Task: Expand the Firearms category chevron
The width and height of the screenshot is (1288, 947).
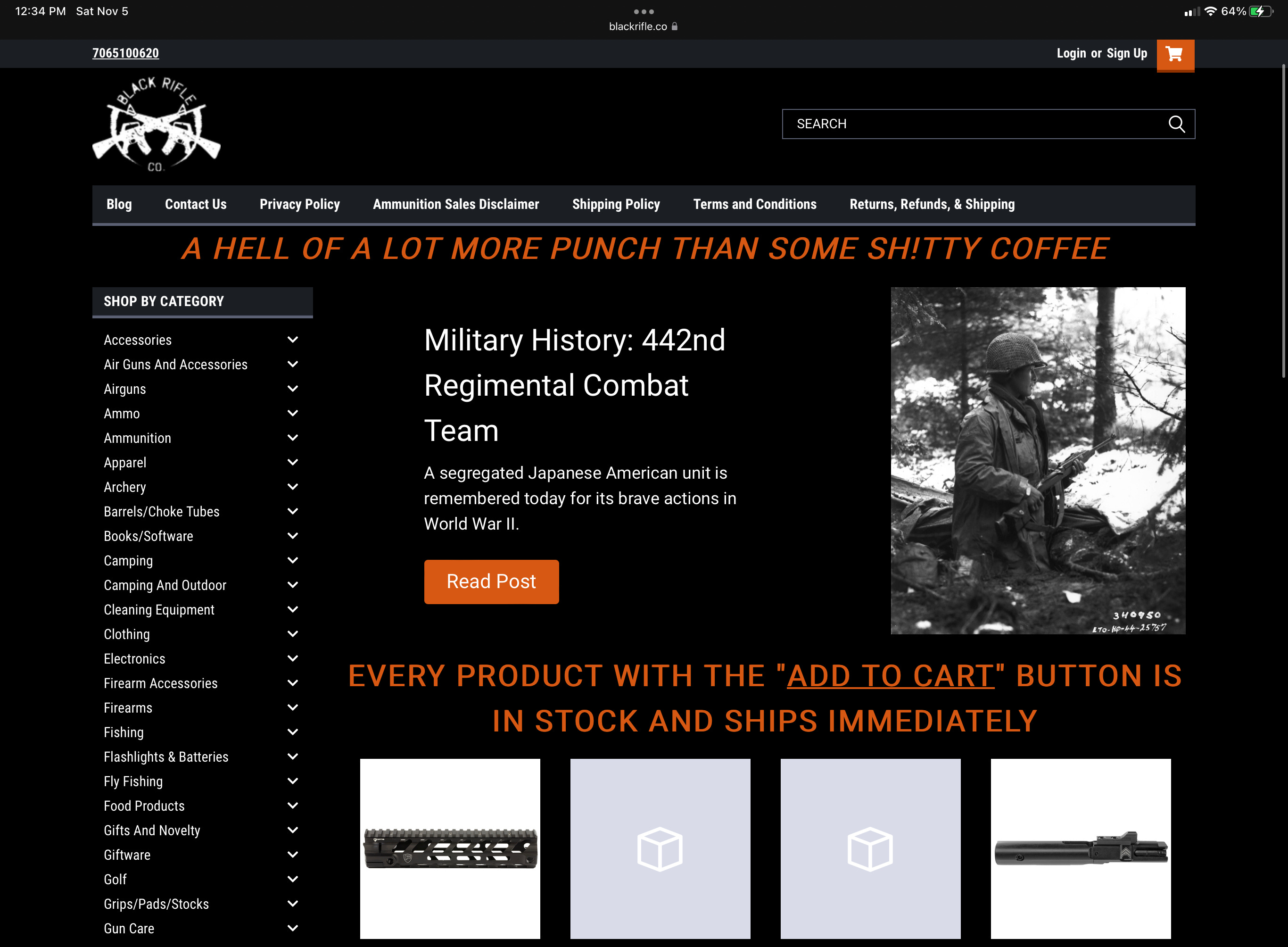Action: tap(292, 707)
